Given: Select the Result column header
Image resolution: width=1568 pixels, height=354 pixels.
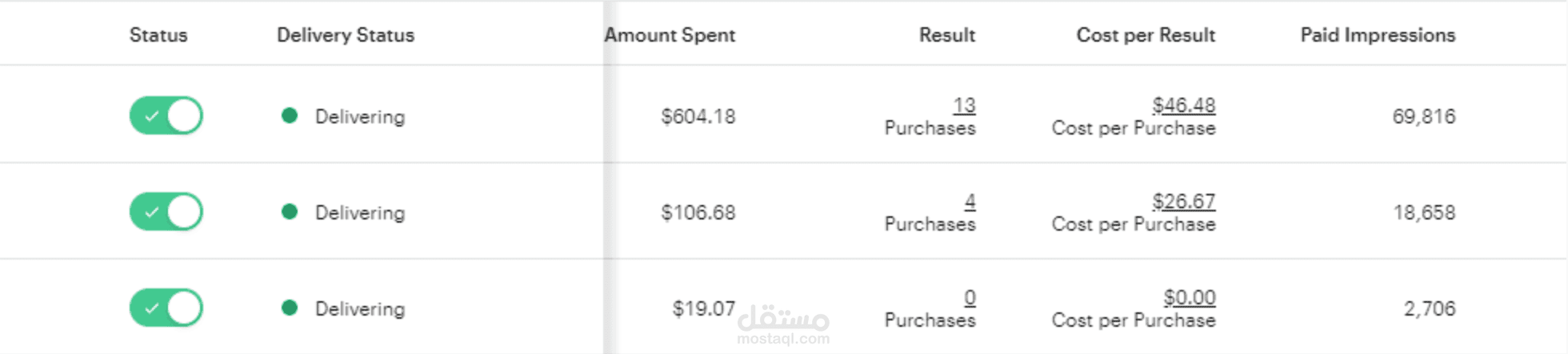Looking at the screenshot, I should tap(946, 35).
